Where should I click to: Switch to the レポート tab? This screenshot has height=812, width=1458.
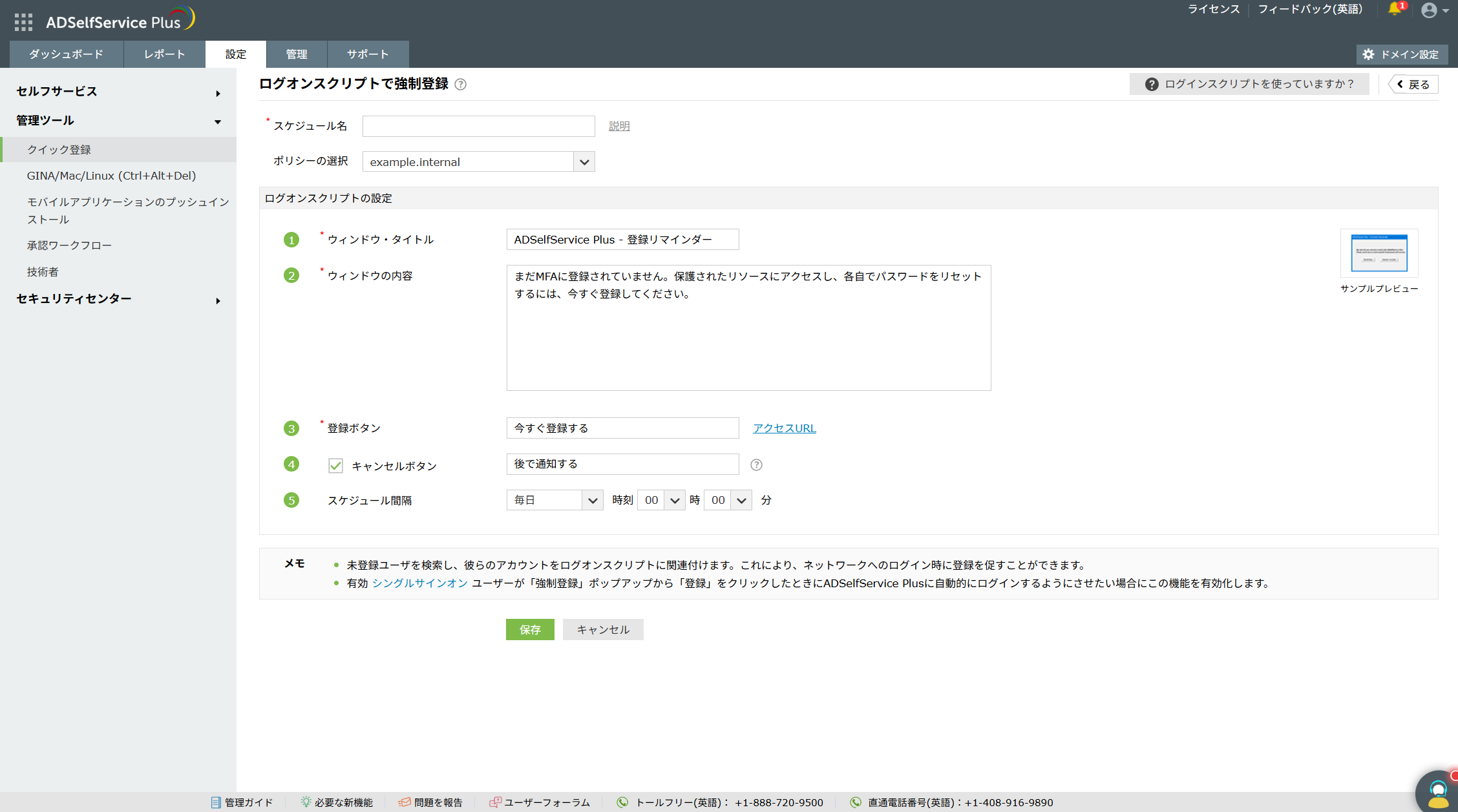pyautogui.click(x=164, y=54)
